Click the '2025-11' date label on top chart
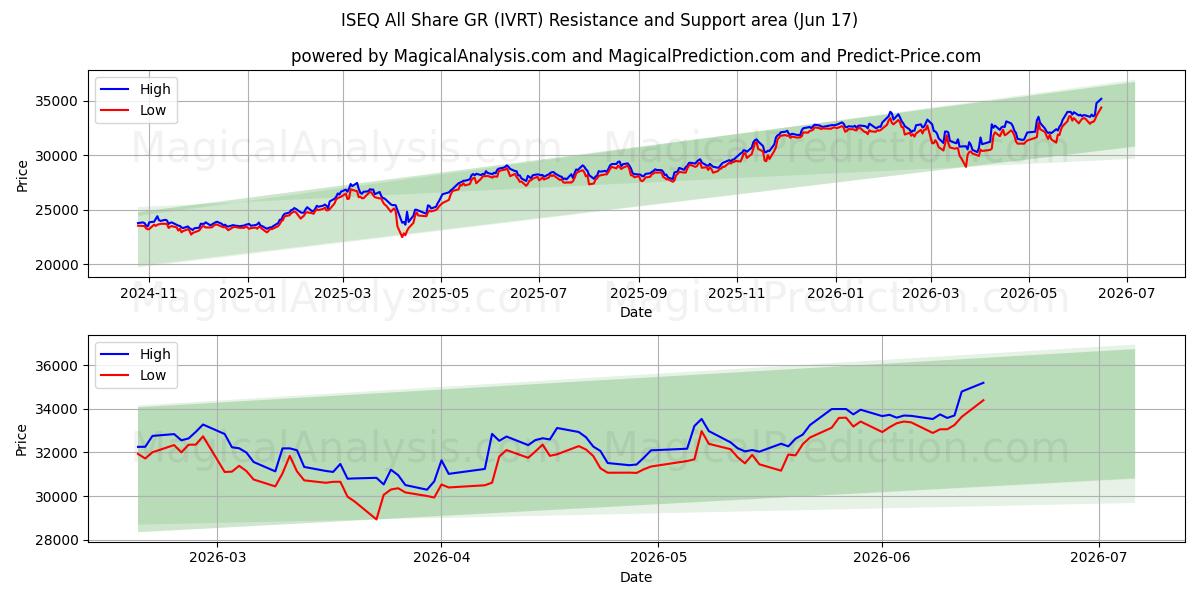Viewport: 1200px width, 600px height. point(737,294)
